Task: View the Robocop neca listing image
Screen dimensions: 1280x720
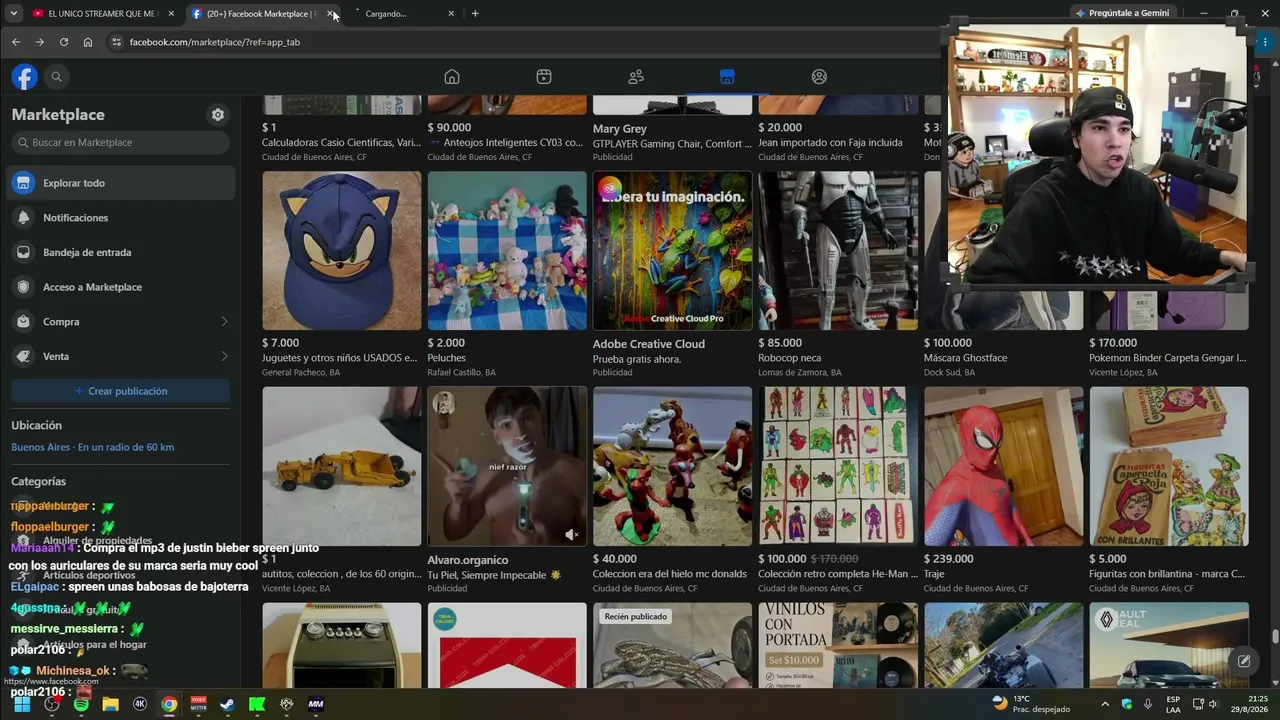Action: point(838,251)
